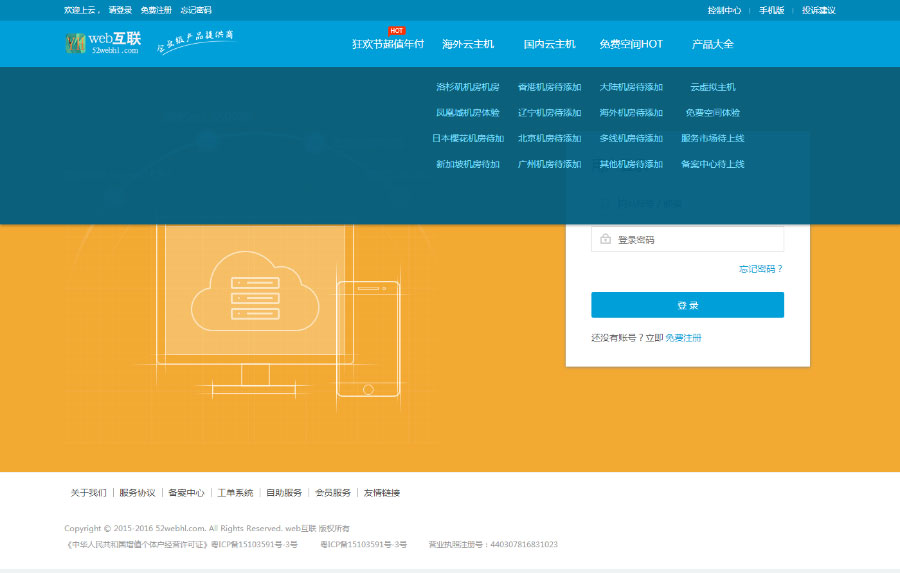900x573 pixels.
Task: Select 狂欢节超值年付 in the navigation
Action: pos(388,45)
